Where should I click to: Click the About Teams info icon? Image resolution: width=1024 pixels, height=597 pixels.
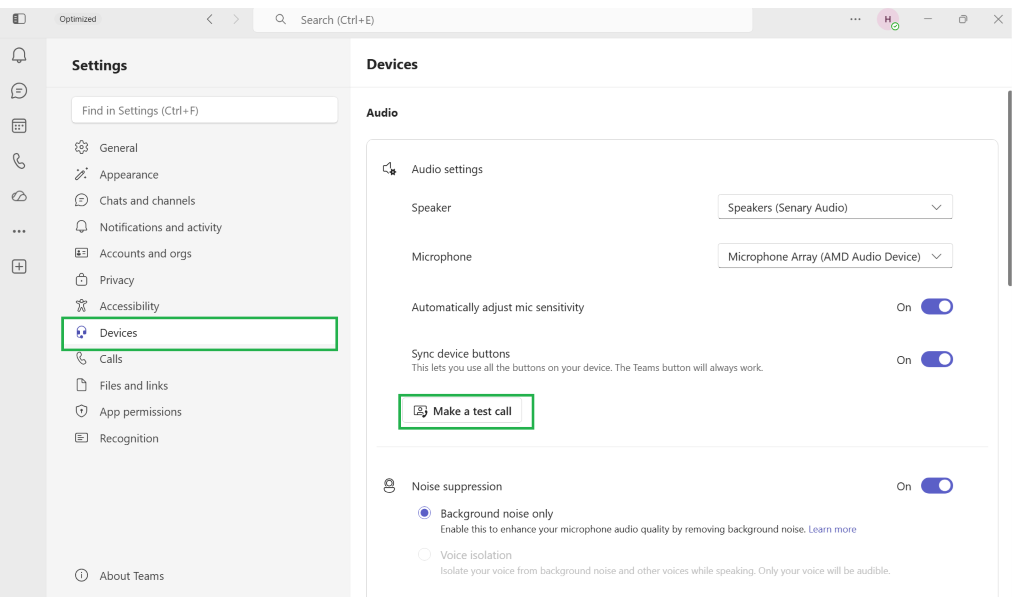[82, 575]
